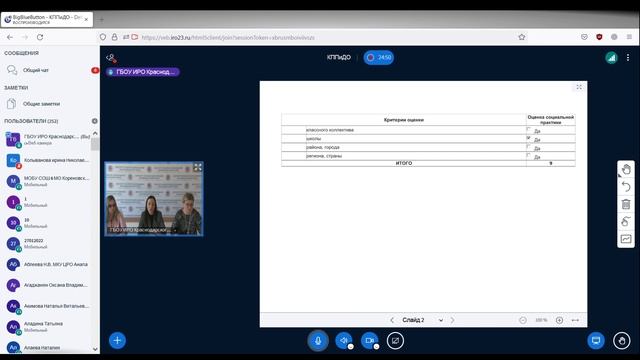Start screen sharing
Image resolution: width=640 pixels, height=360 pixels.
click(395, 340)
